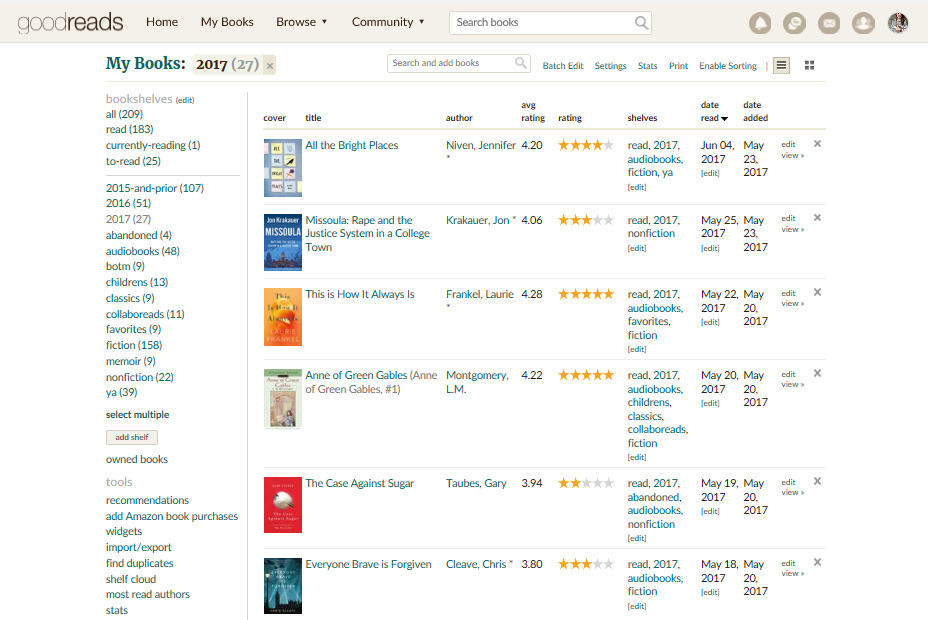Click the magnifier in Search books field
928x620 pixels.
coord(641,22)
